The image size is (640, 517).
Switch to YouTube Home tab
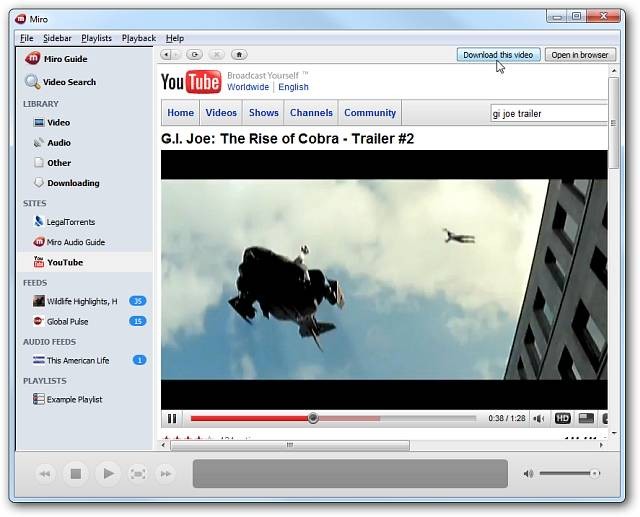180,113
